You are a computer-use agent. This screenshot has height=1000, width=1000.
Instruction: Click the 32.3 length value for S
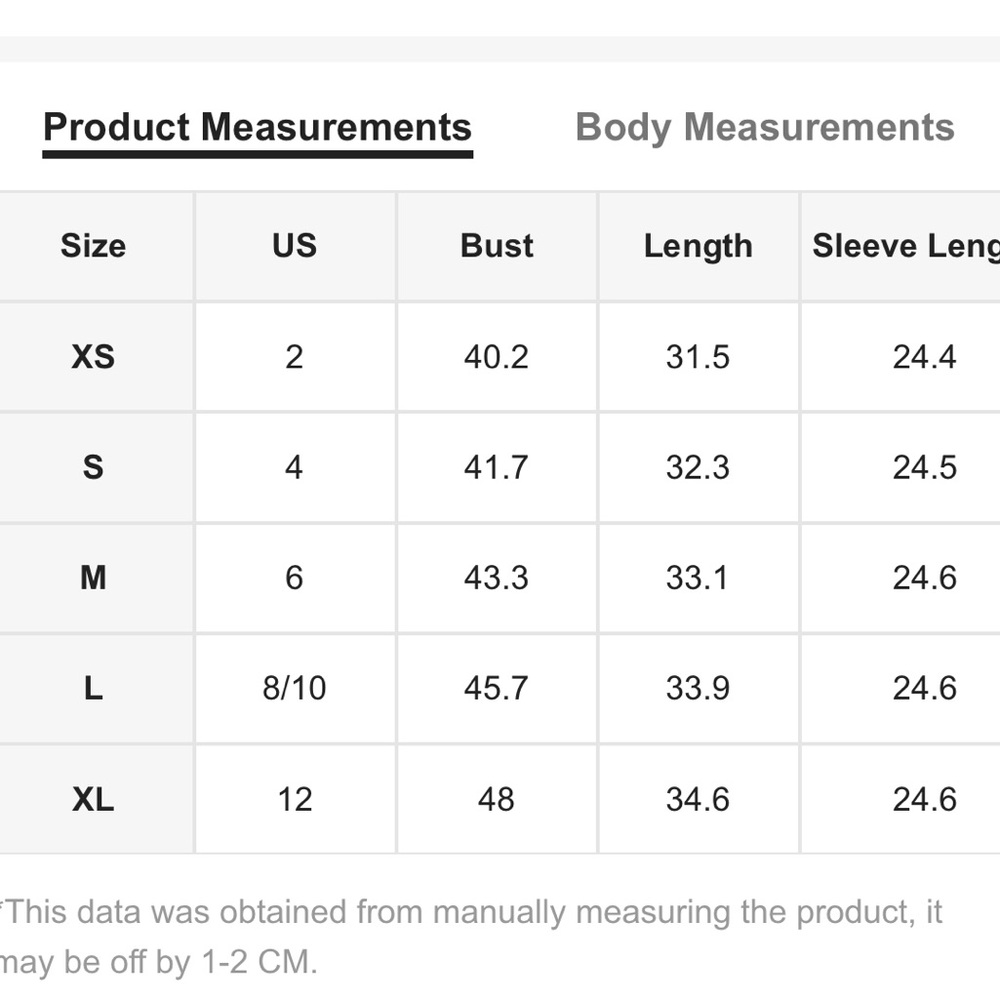pos(698,467)
